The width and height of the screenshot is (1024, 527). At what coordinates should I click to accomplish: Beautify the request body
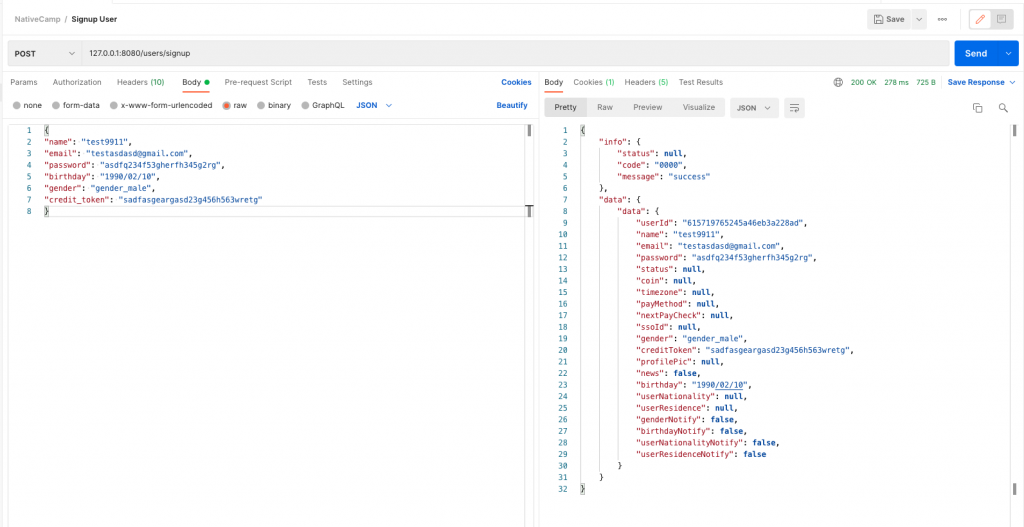[x=512, y=105]
